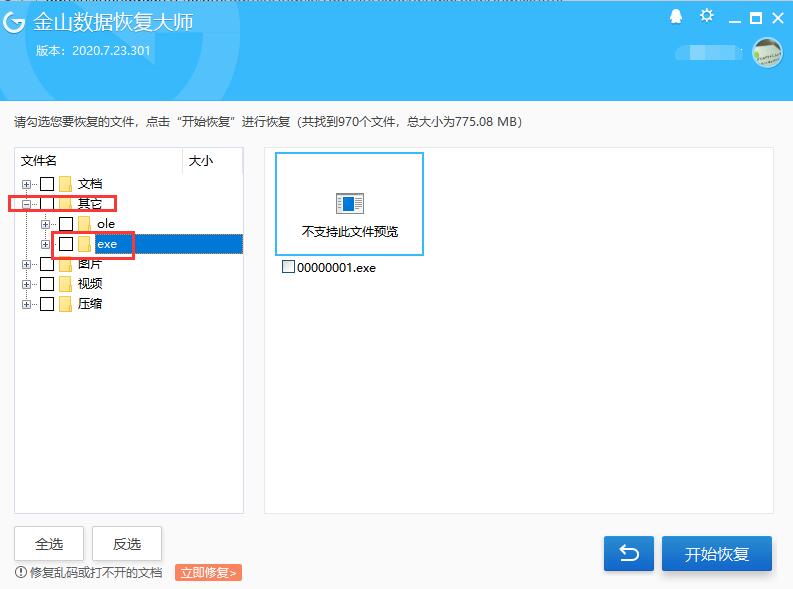This screenshot has height=589, width=793.
Task: Go back with the blue return button
Action: tap(629, 554)
